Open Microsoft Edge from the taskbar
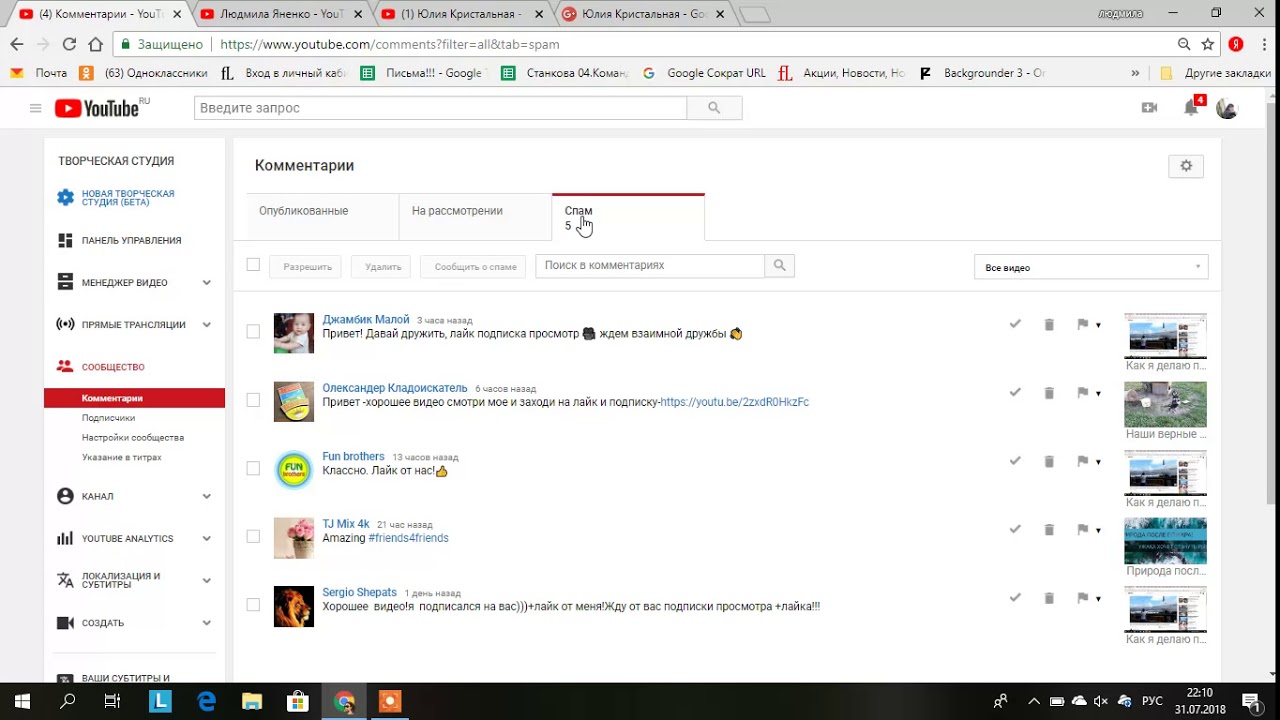The height and width of the screenshot is (720, 1280). 207,701
